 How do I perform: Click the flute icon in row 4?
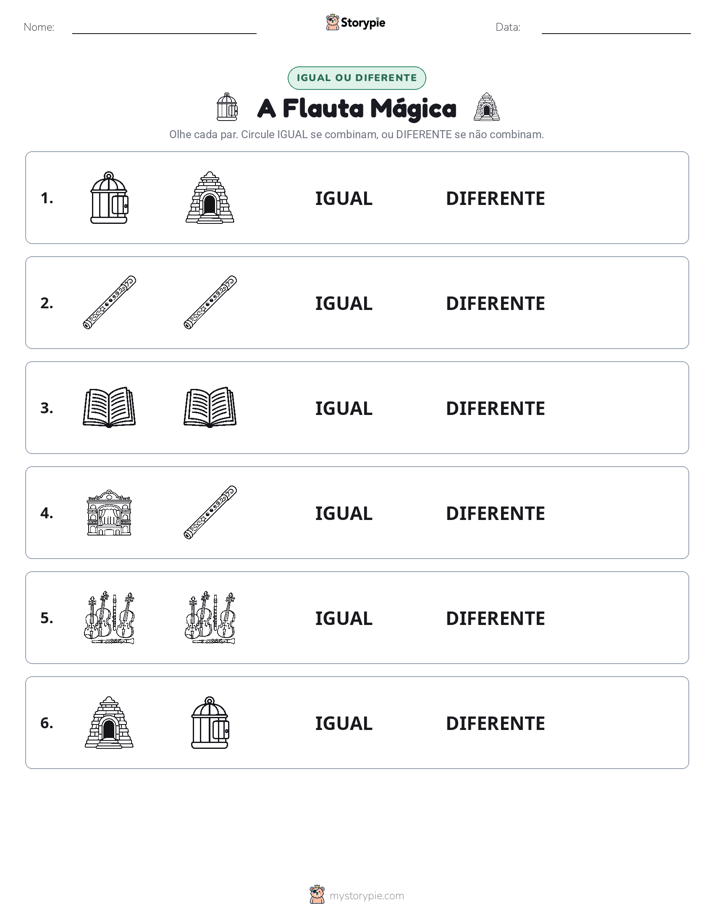[210, 512]
